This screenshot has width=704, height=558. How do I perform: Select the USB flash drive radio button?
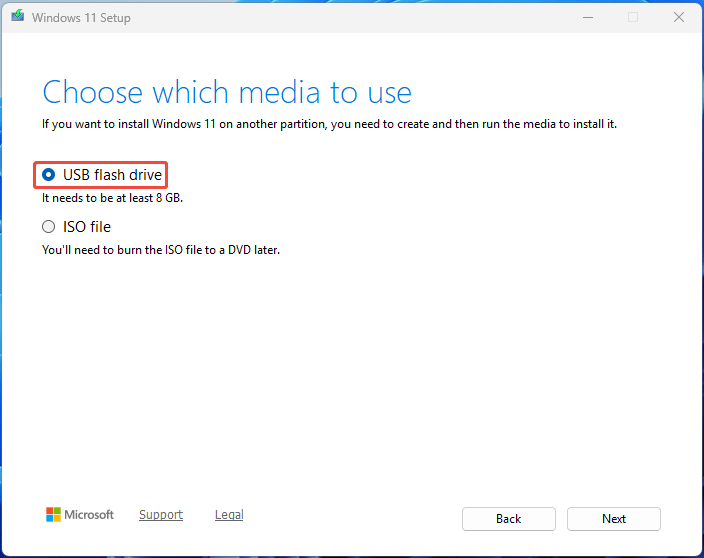pyautogui.click(x=48, y=175)
